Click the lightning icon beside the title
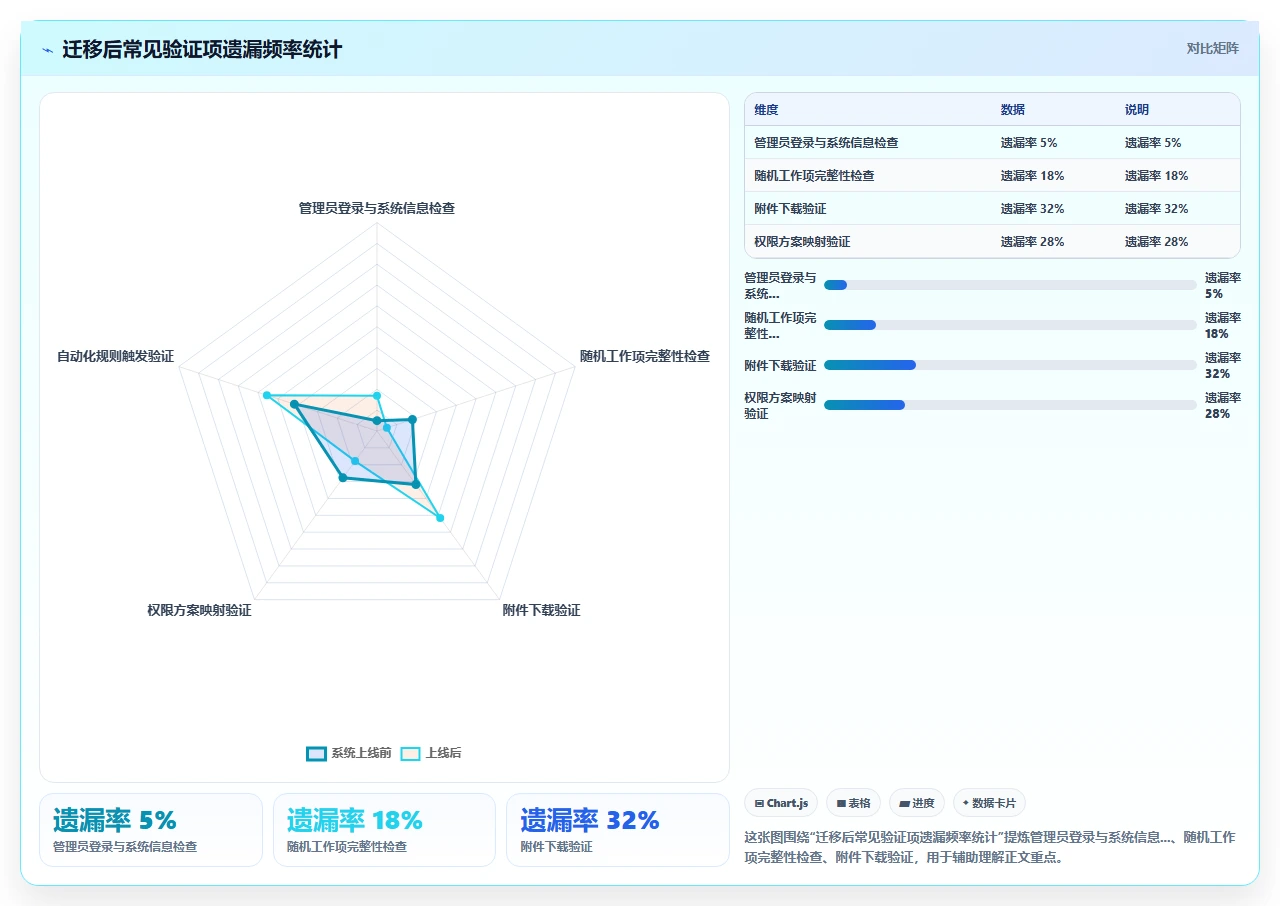 [x=47, y=50]
